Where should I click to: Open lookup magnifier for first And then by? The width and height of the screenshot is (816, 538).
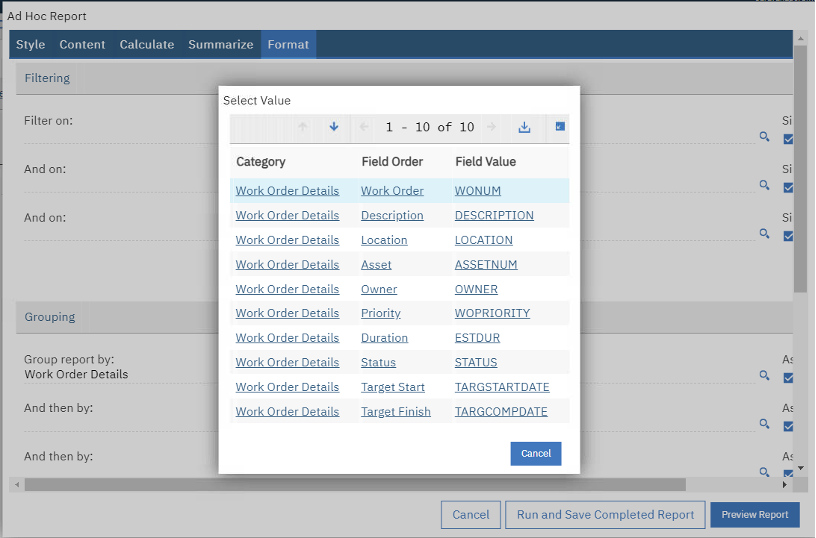pyautogui.click(x=765, y=424)
